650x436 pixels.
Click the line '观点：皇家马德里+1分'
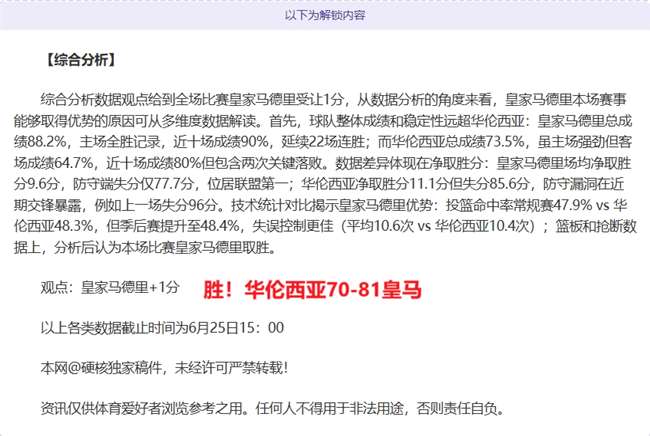coord(110,287)
